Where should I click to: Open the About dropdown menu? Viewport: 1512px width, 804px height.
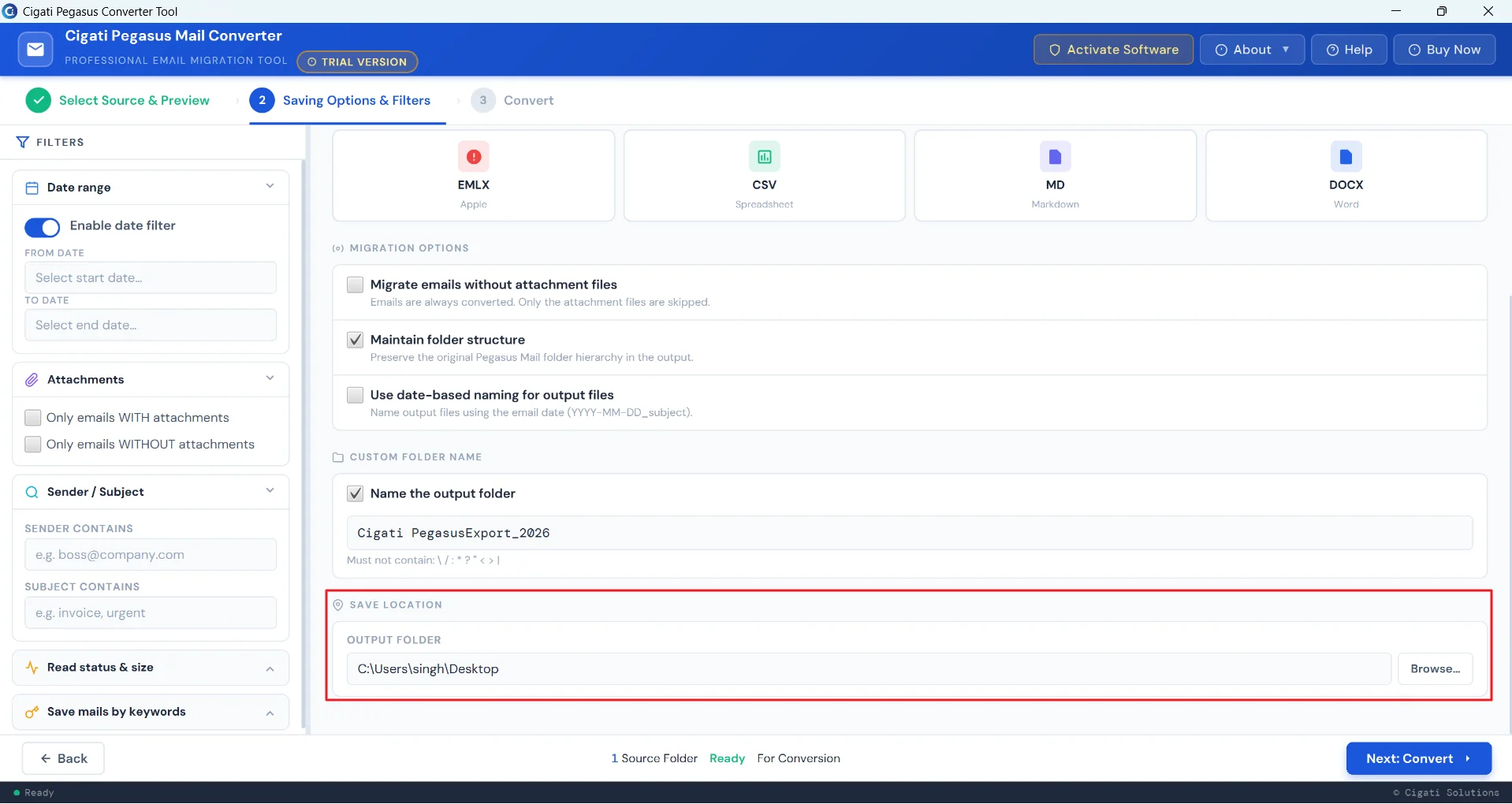click(x=1252, y=50)
